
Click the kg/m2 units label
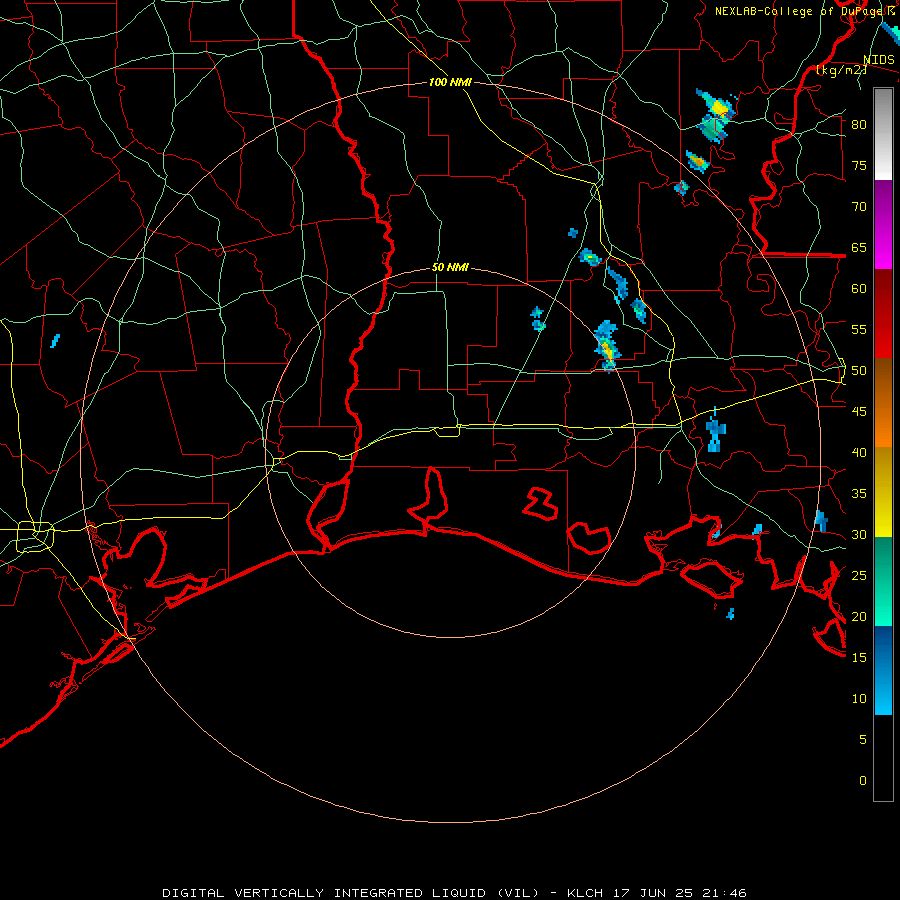pyautogui.click(x=841, y=70)
